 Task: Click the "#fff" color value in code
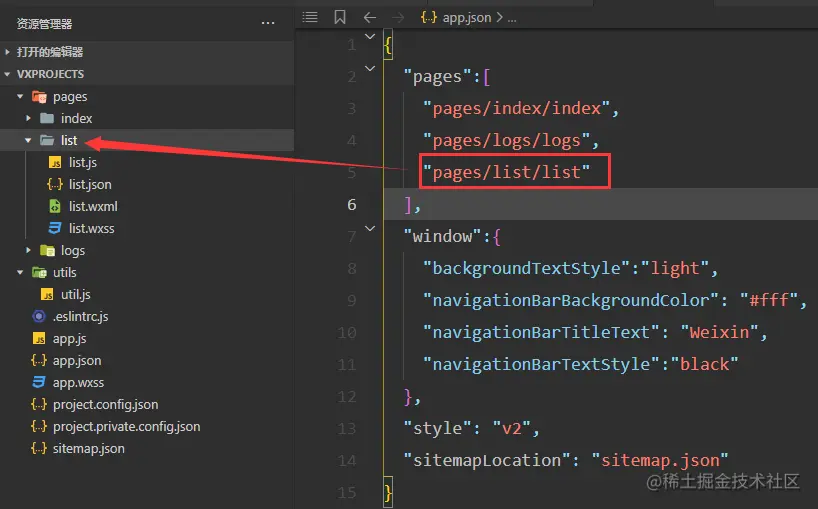click(x=769, y=300)
